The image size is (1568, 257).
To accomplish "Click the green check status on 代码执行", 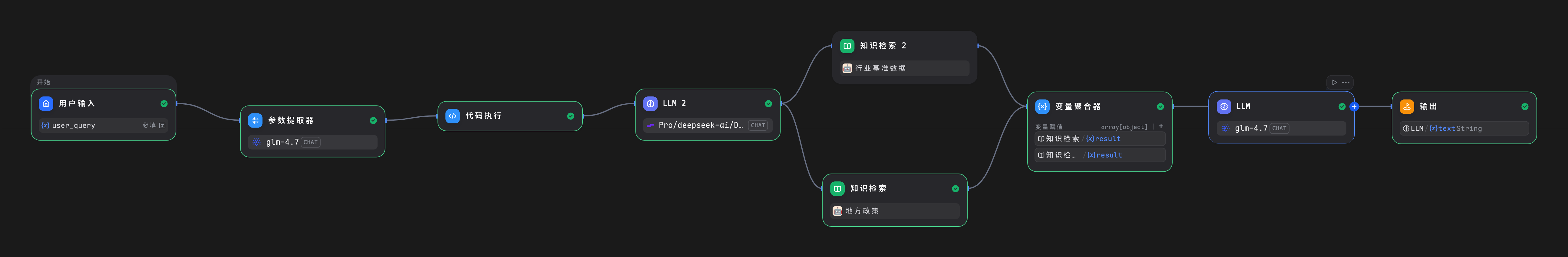I will coord(570,116).
